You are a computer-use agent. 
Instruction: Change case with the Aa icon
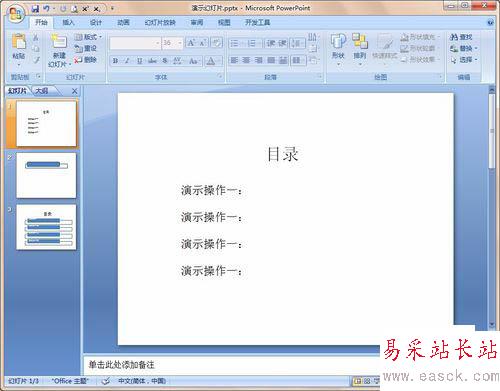(x=194, y=61)
